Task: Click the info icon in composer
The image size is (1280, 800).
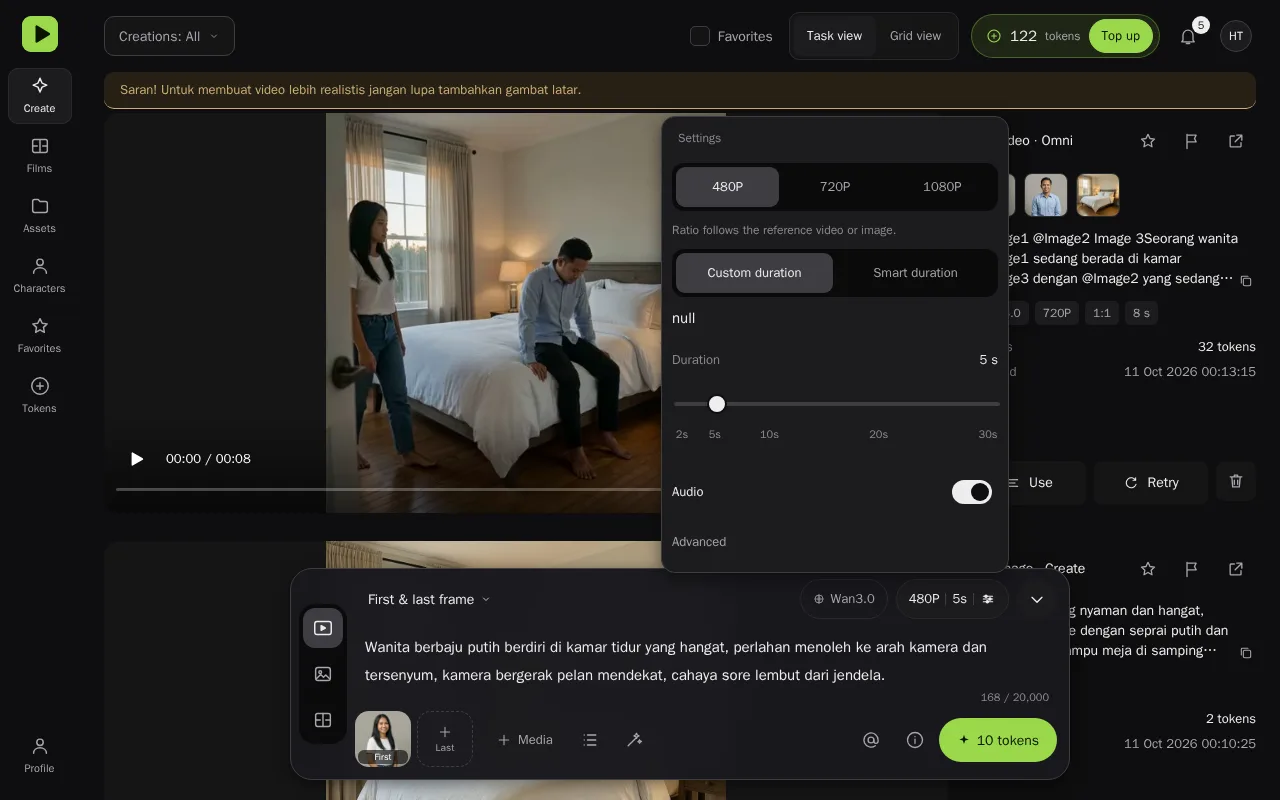Action: coord(915,740)
